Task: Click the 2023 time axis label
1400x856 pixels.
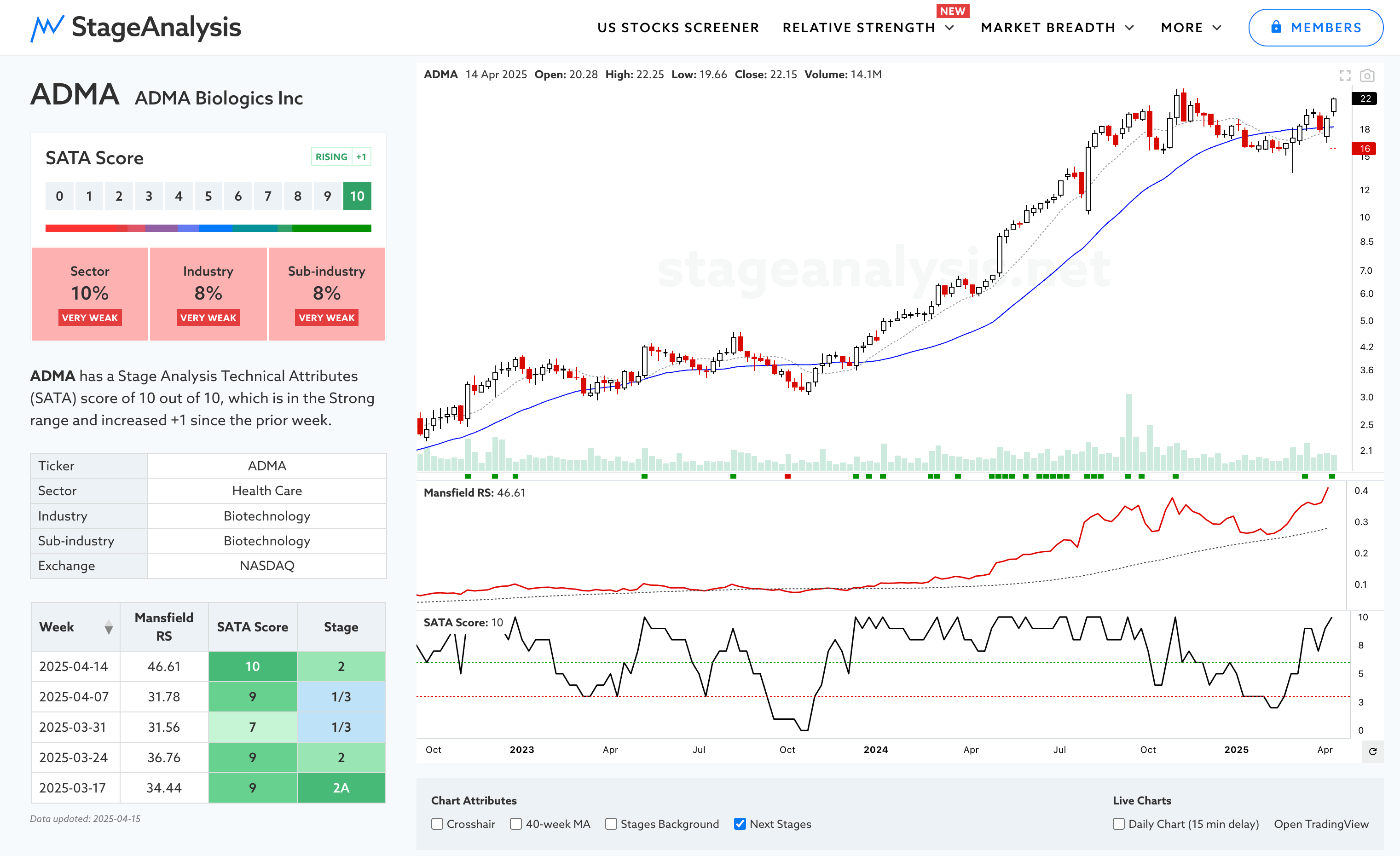Action: 521,750
